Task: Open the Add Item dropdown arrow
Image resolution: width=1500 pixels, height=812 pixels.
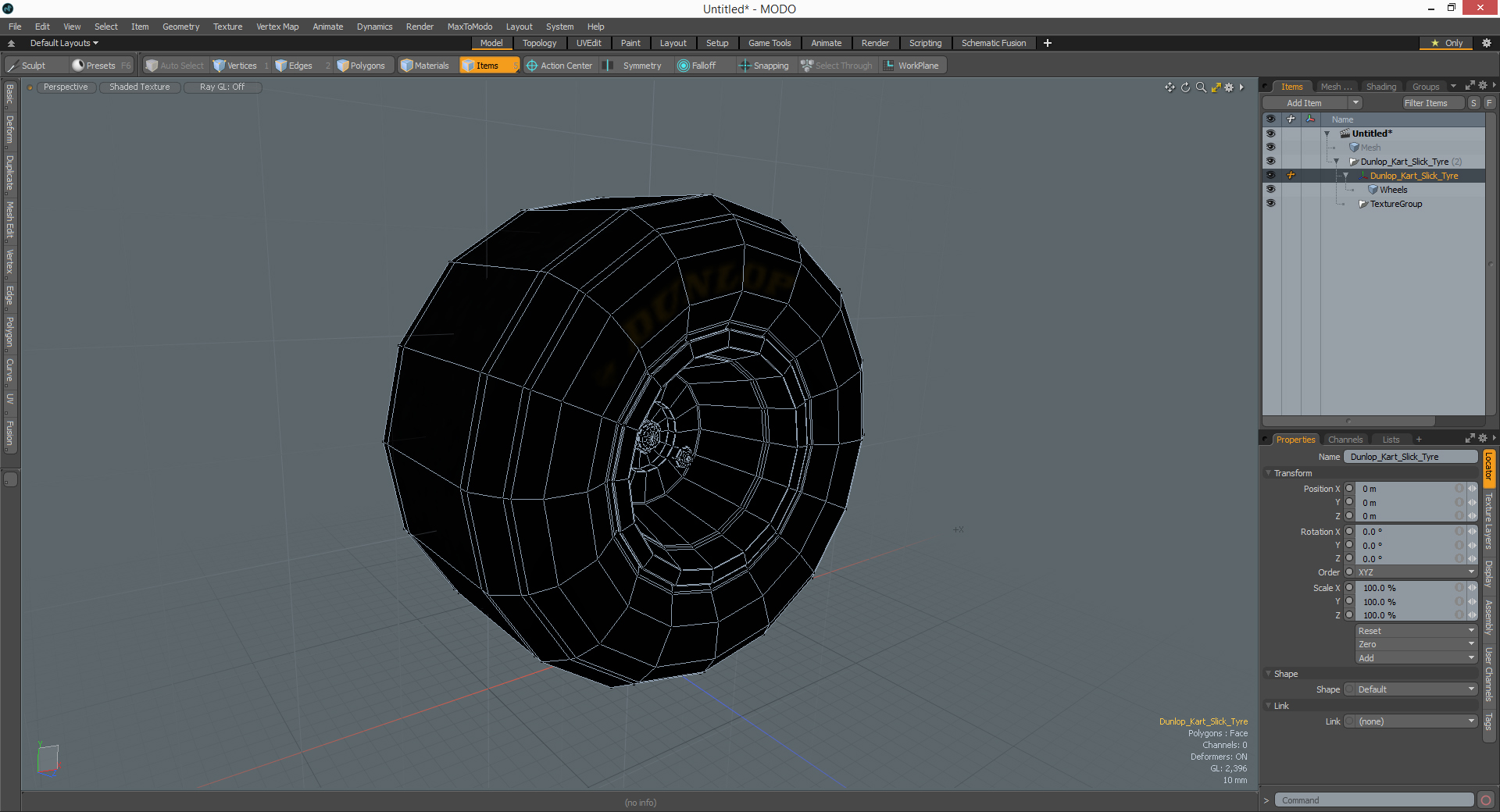Action: pos(1356,103)
